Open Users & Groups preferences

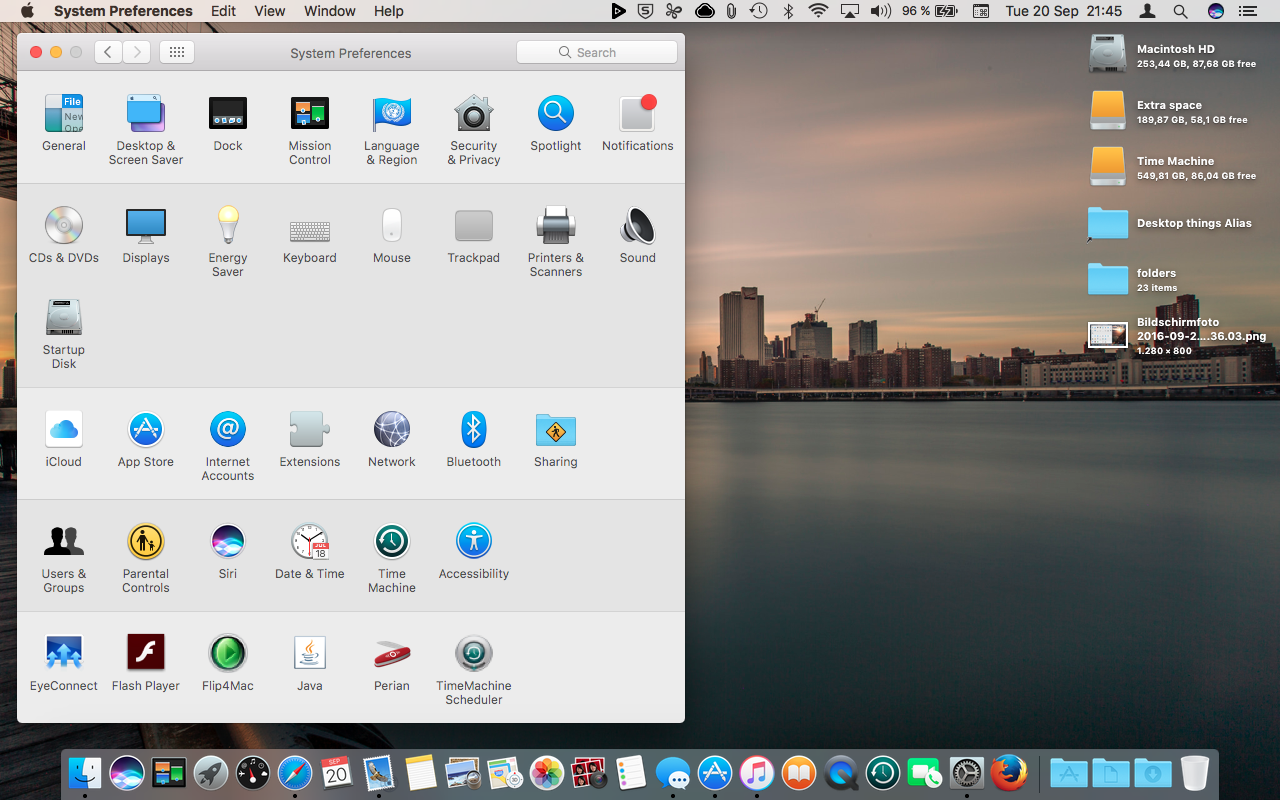pos(64,541)
